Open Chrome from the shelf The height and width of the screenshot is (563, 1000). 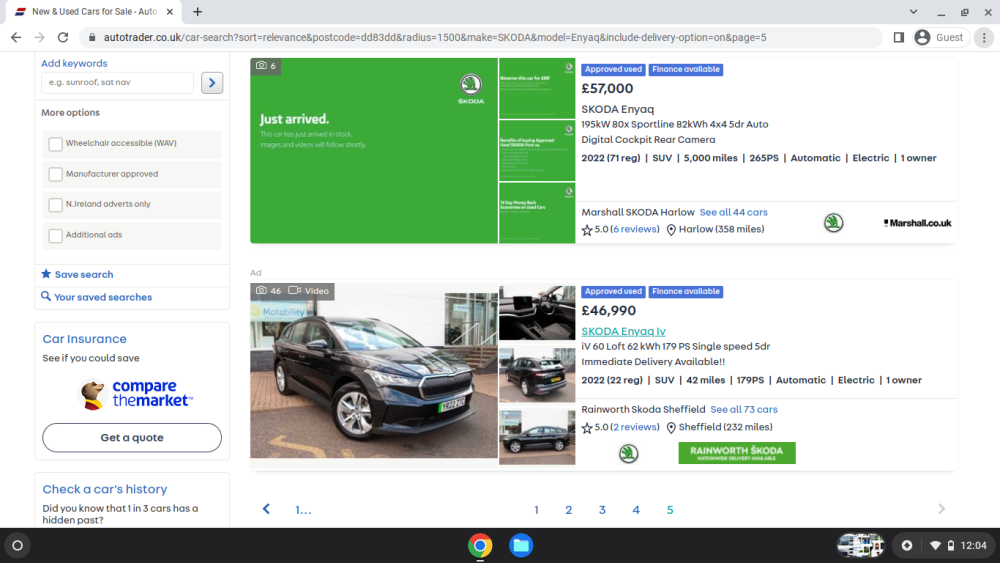click(x=480, y=546)
